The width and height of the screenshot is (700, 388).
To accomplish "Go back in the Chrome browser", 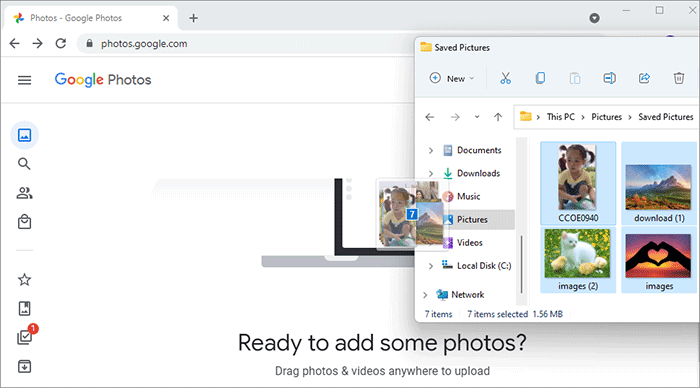I will coord(15,43).
